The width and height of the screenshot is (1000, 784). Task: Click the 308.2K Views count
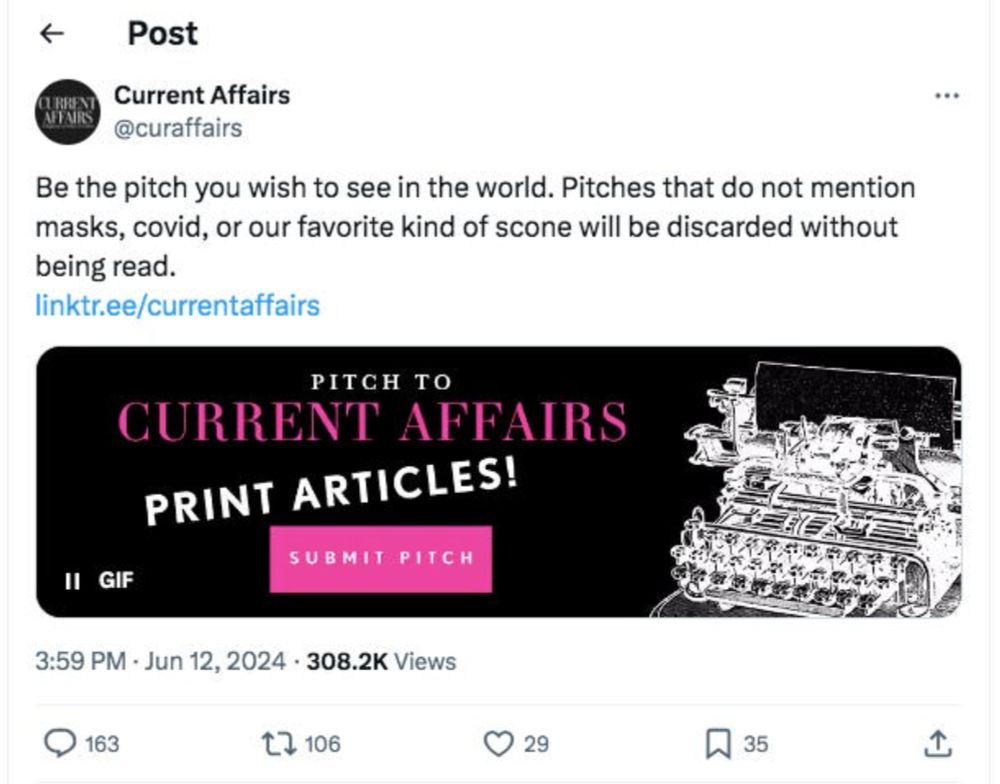pyautogui.click(x=381, y=661)
